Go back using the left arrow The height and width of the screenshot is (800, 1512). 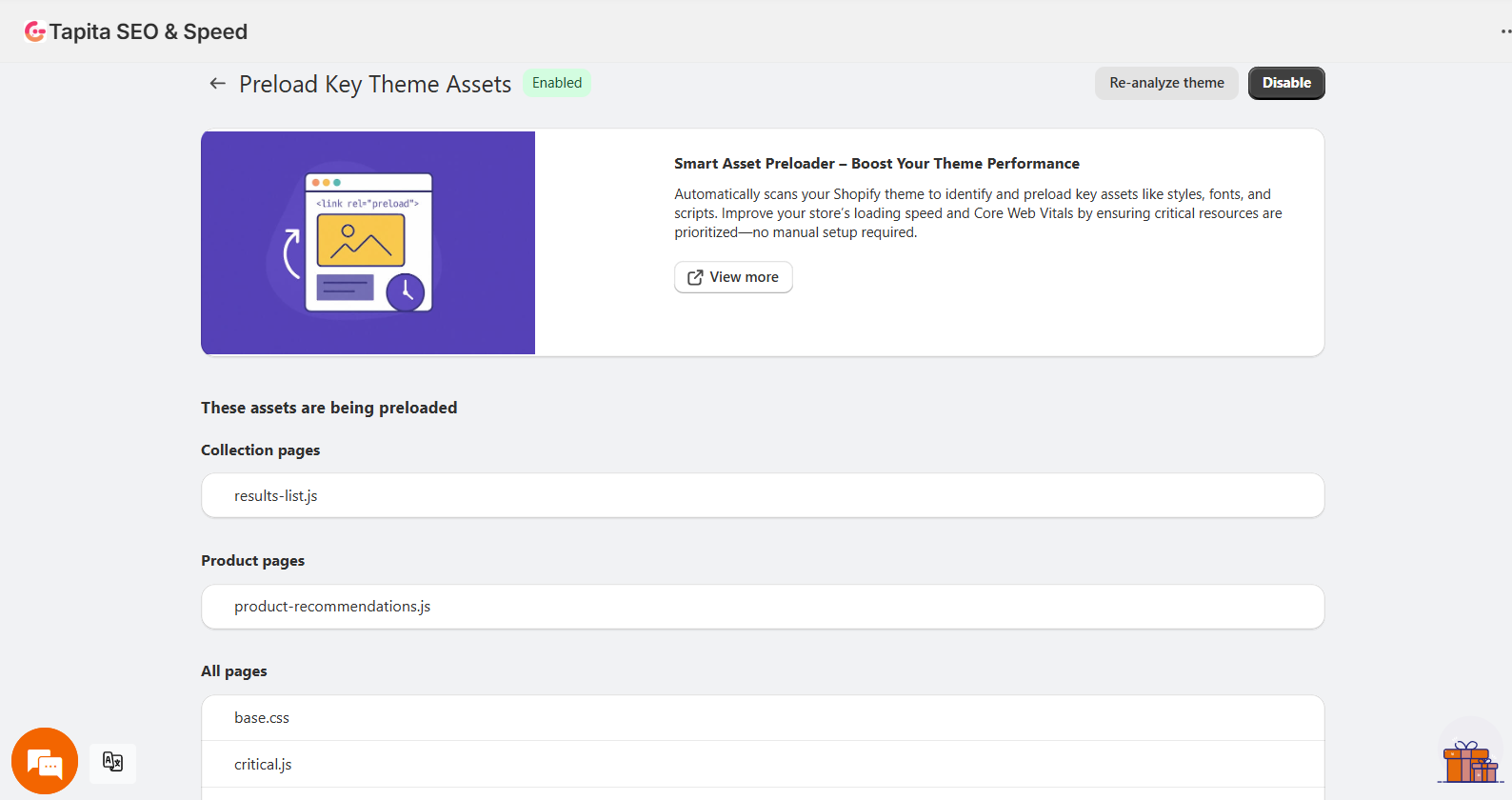coord(218,84)
